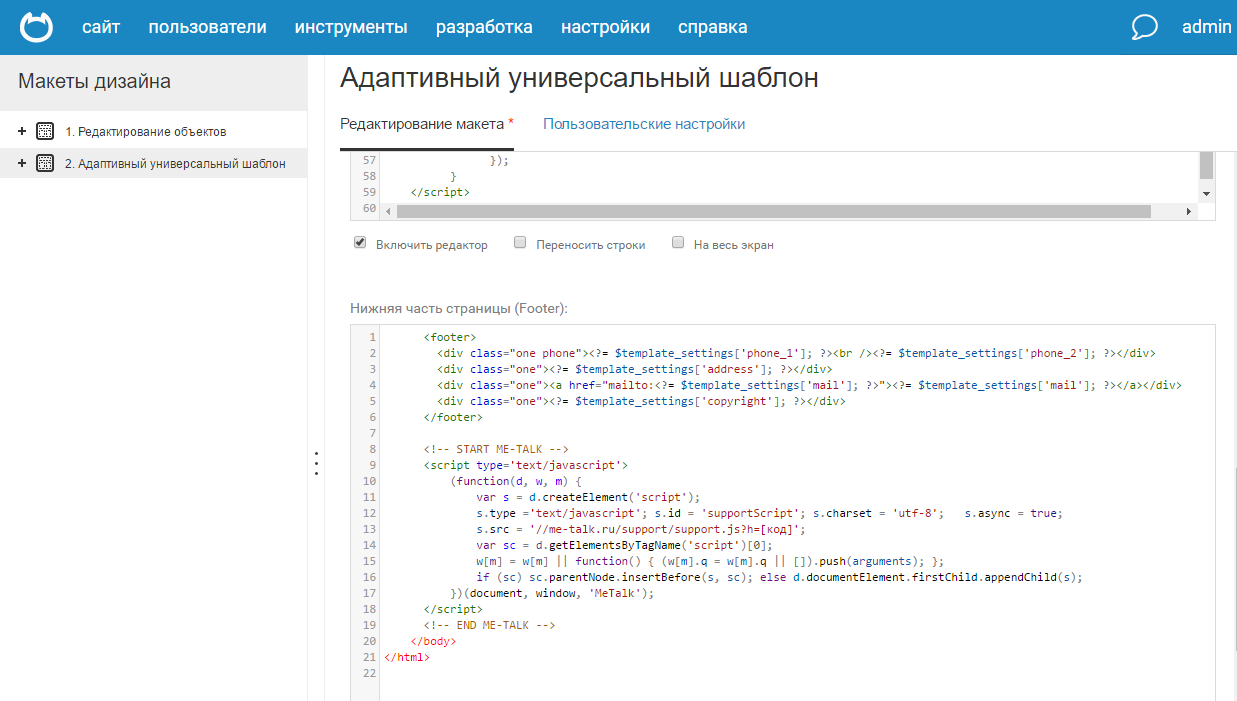Expand the Редактирование объектов tree node
The image size is (1237, 701).
[x=22, y=131]
